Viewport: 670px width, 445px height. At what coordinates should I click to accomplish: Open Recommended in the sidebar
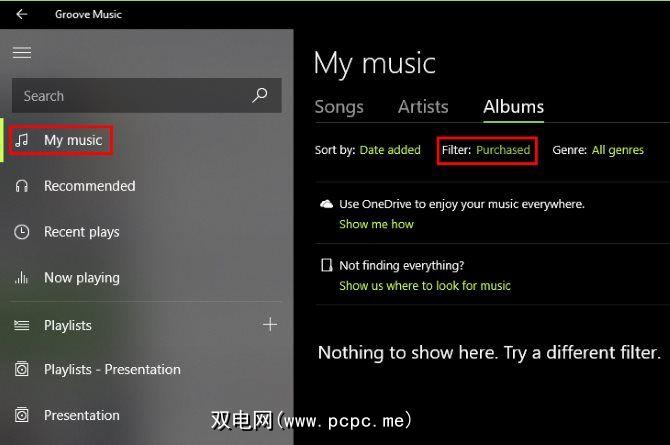coord(147,186)
